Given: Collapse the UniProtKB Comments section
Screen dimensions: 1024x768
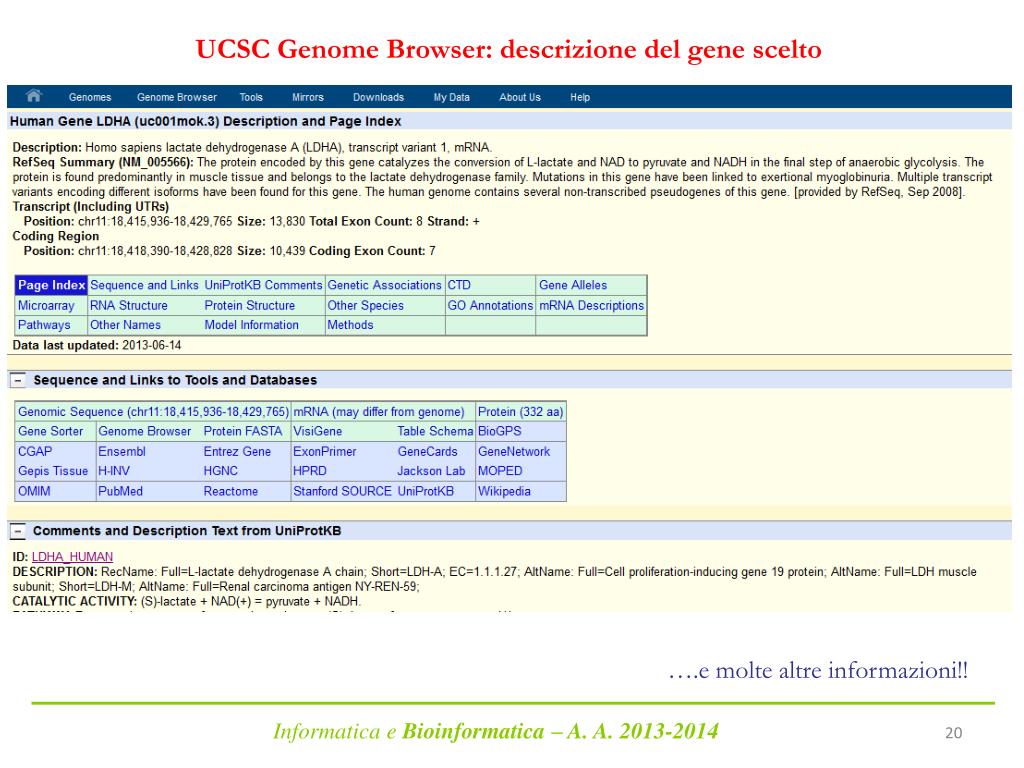Looking at the screenshot, I should point(18,531).
